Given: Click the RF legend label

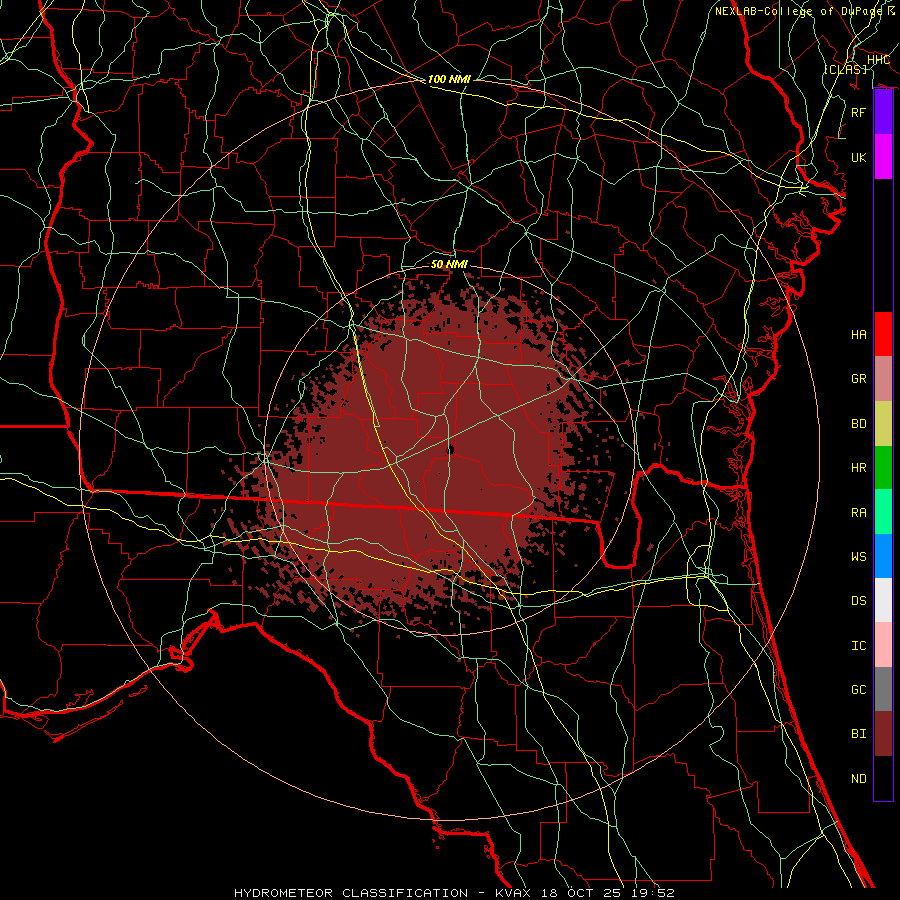Looking at the screenshot, I should click(858, 112).
